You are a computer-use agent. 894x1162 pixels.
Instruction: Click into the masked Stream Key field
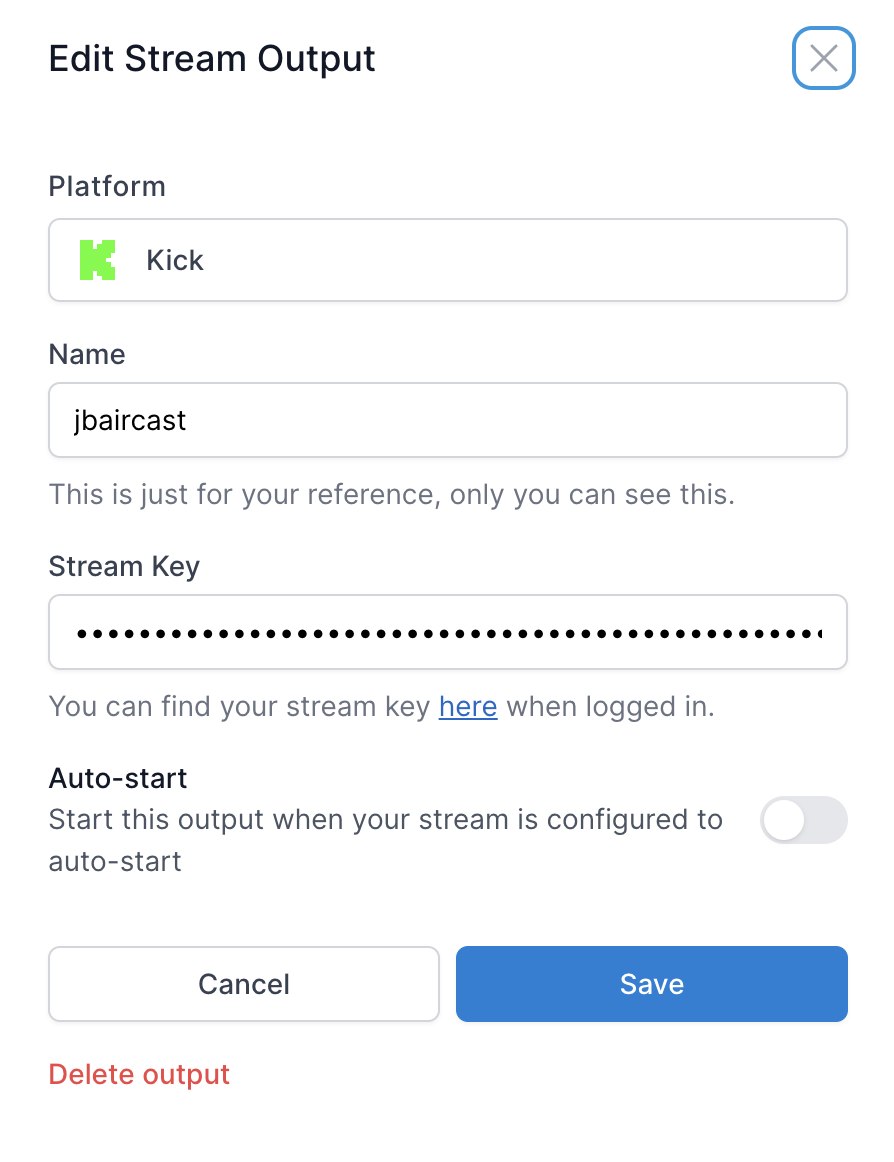click(448, 632)
